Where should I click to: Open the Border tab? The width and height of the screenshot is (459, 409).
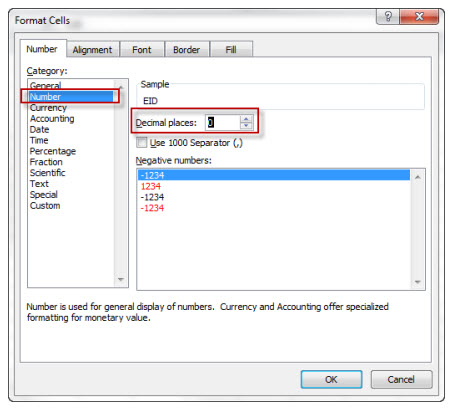click(x=186, y=50)
